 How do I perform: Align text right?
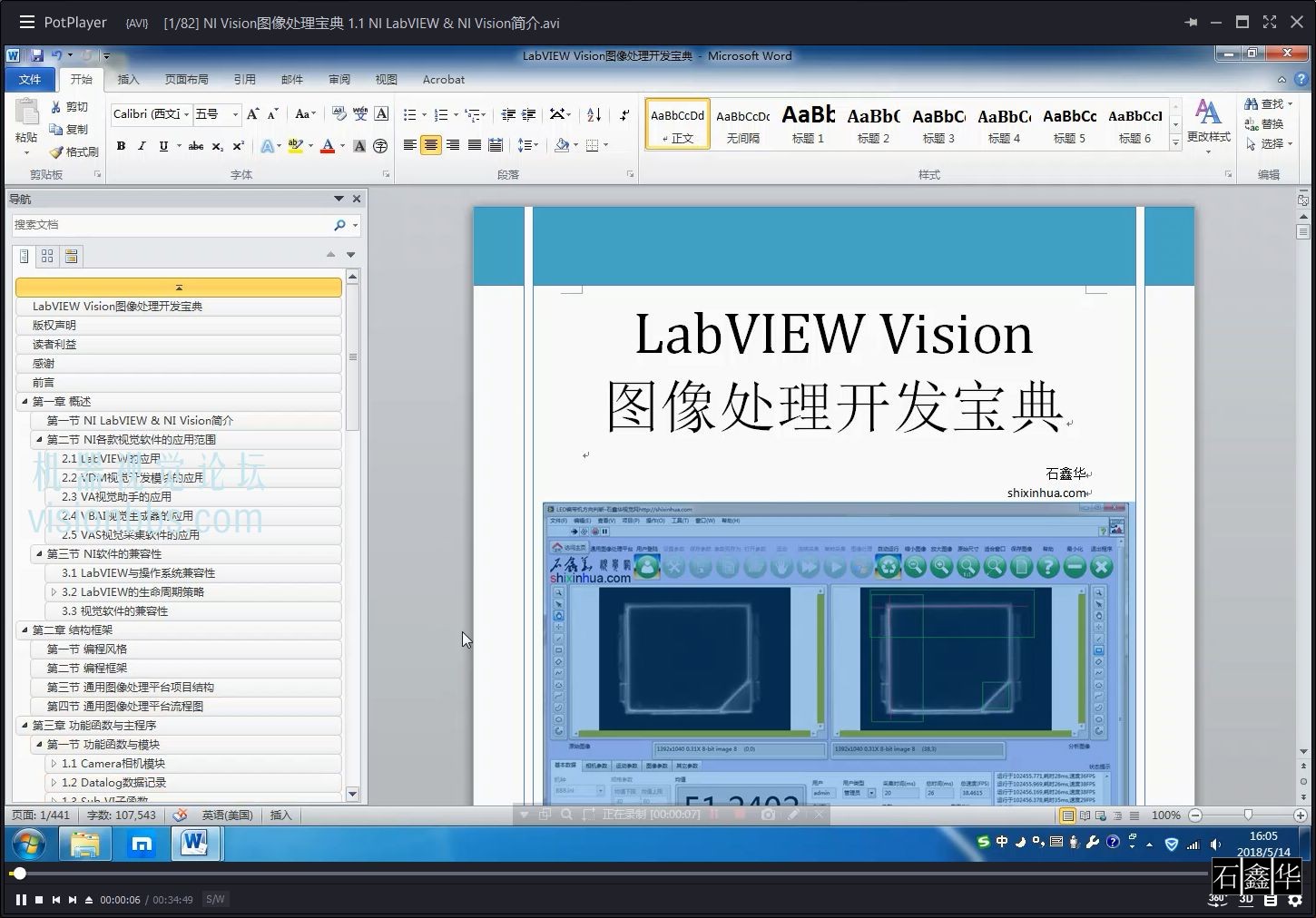452,145
